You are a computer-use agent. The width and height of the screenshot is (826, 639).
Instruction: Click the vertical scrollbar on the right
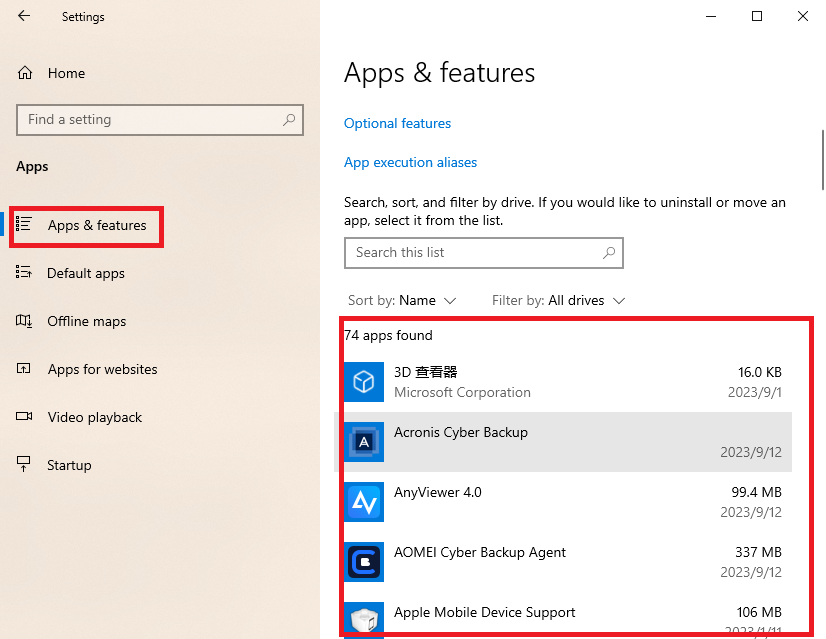[x=823, y=160]
